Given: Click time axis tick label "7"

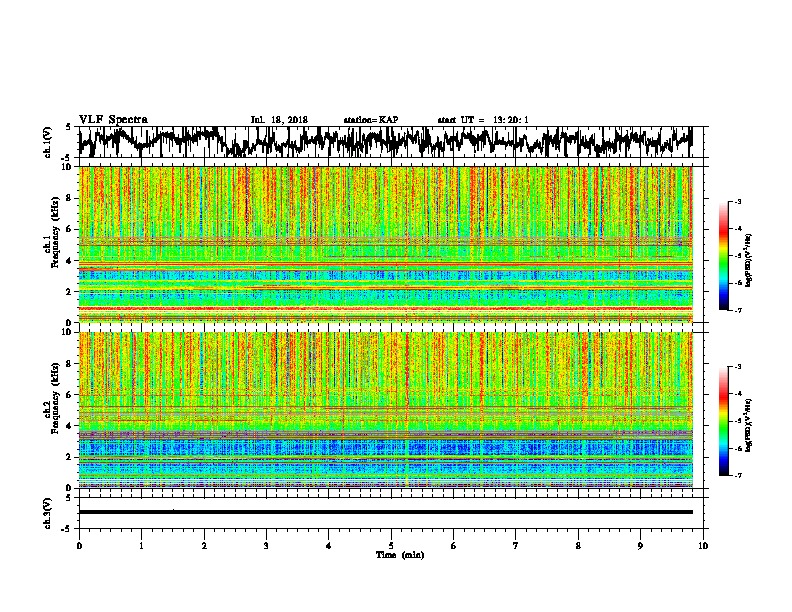Looking at the screenshot, I should 516,546.
